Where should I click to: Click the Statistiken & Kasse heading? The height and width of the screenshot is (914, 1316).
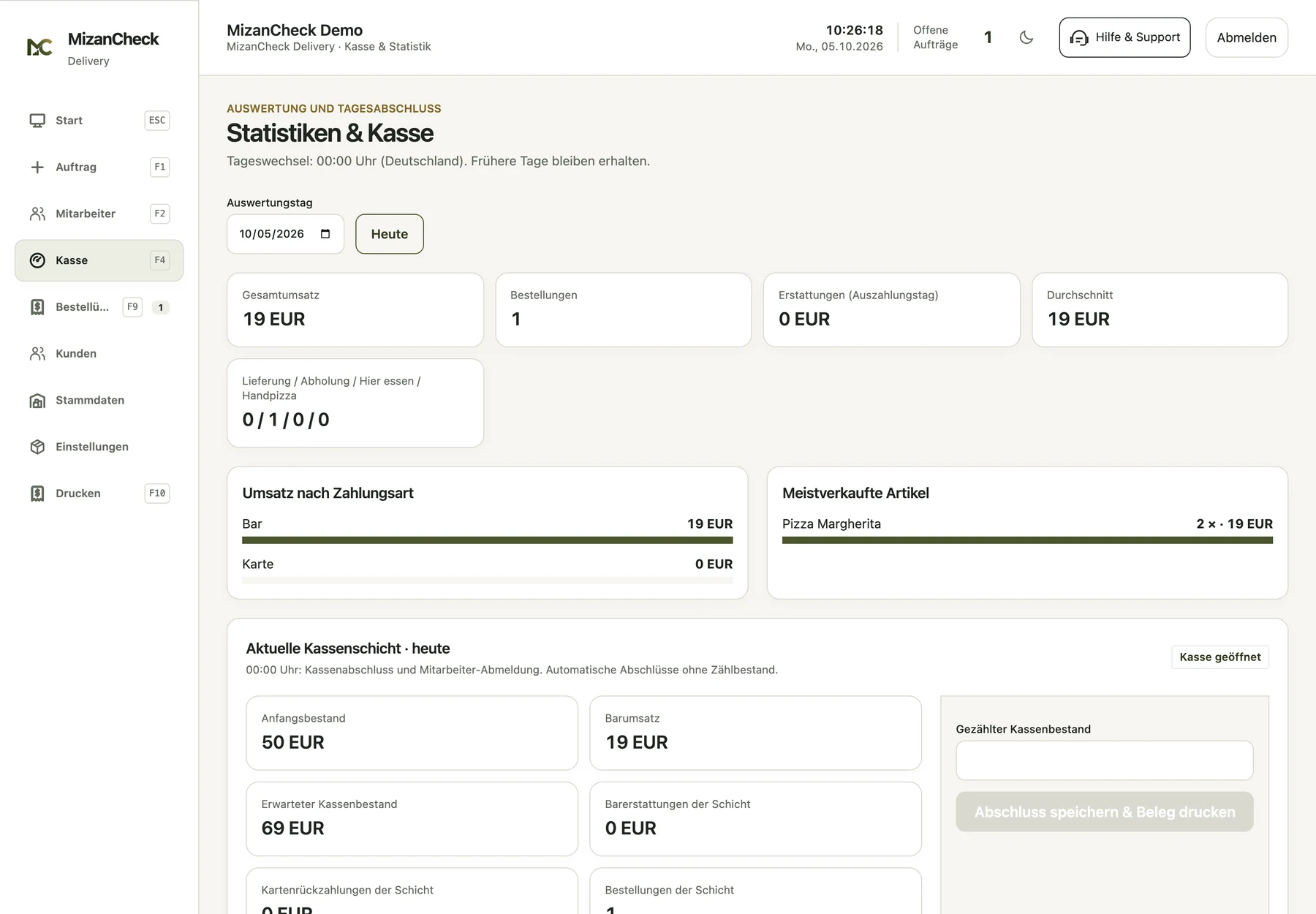pyautogui.click(x=330, y=133)
